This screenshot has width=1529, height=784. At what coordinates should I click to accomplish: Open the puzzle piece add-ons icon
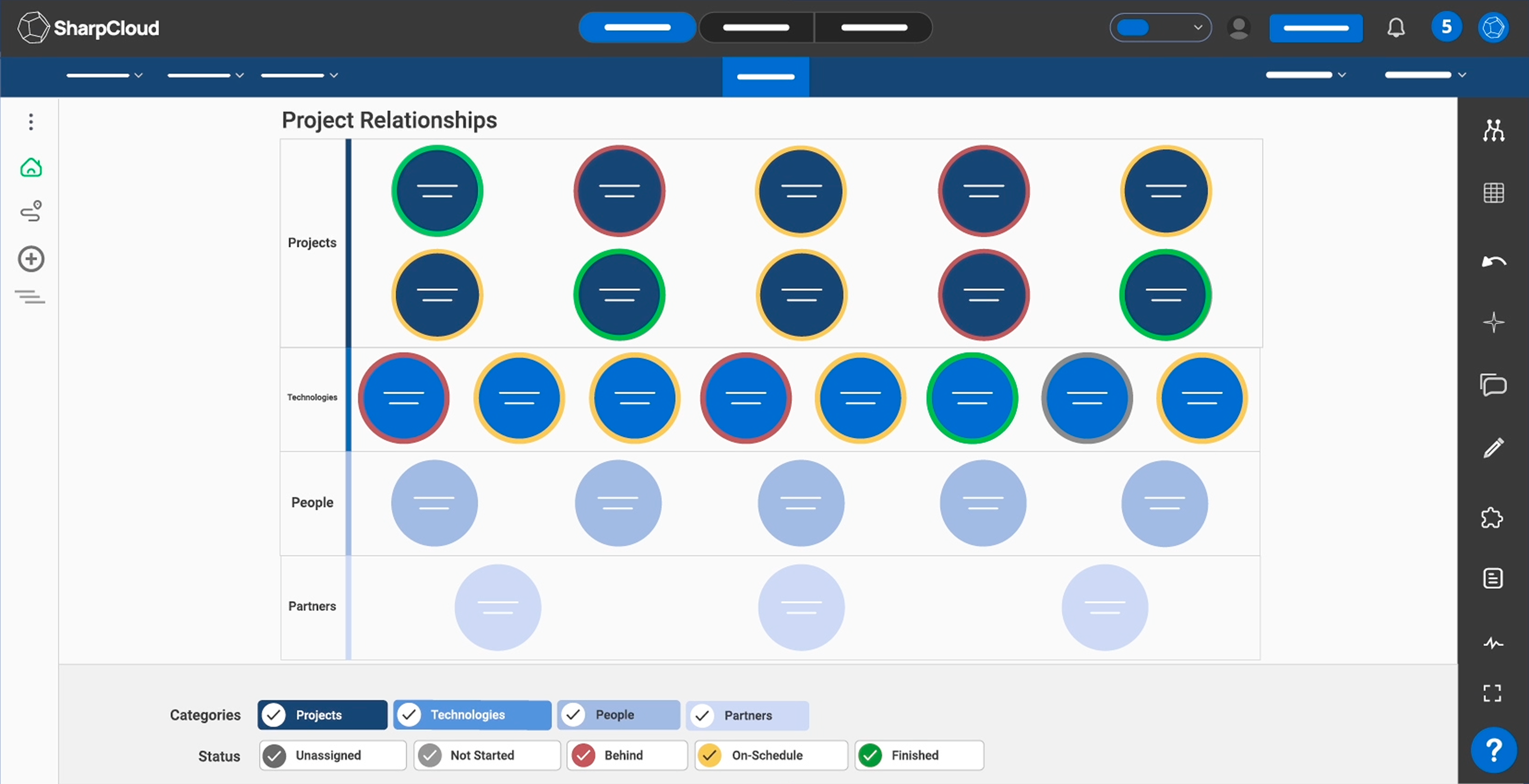pos(1492,517)
